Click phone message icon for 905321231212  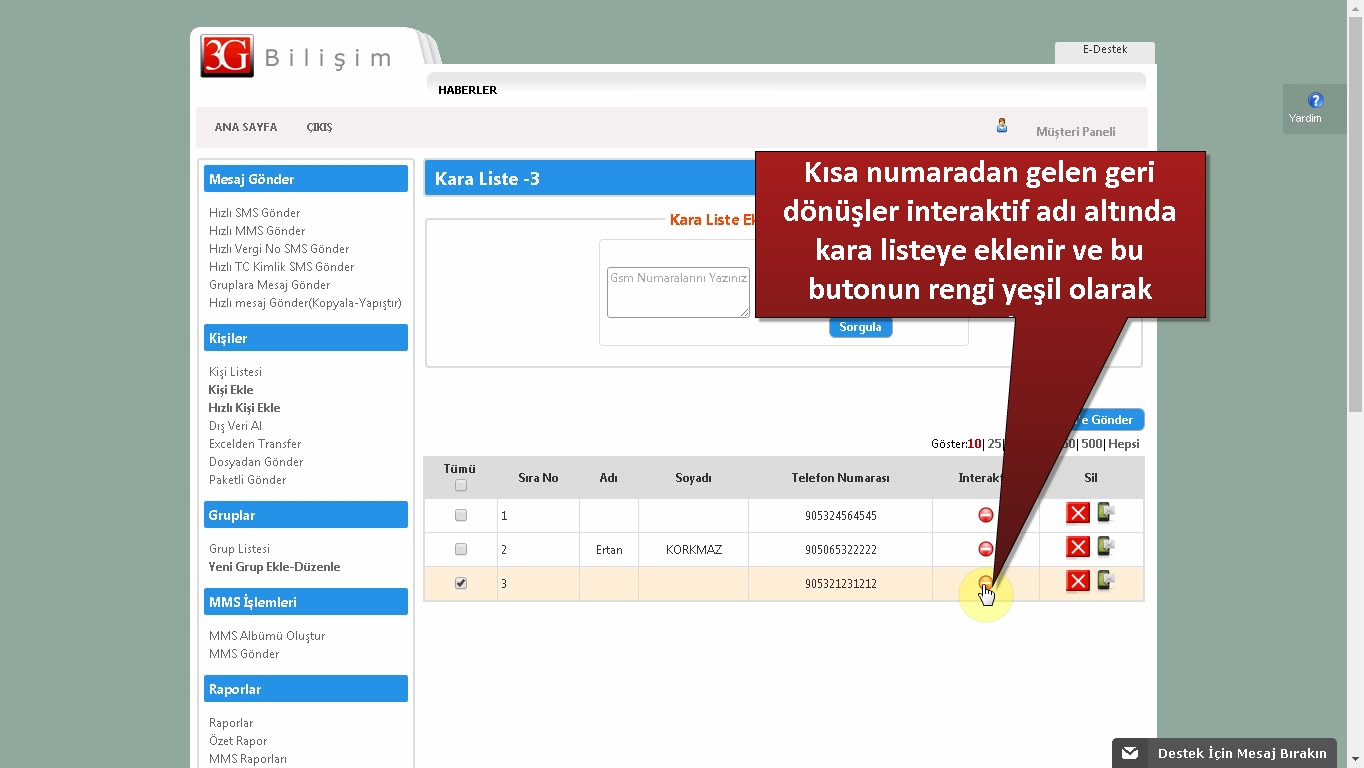(1105, 581)
